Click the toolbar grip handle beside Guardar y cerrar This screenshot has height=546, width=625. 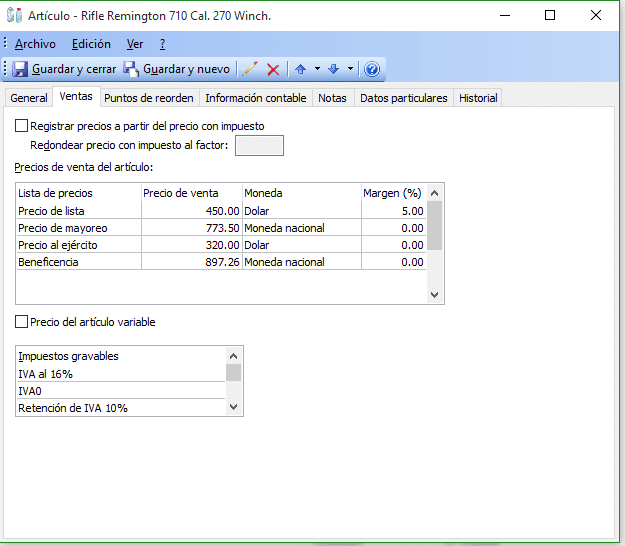5,69
